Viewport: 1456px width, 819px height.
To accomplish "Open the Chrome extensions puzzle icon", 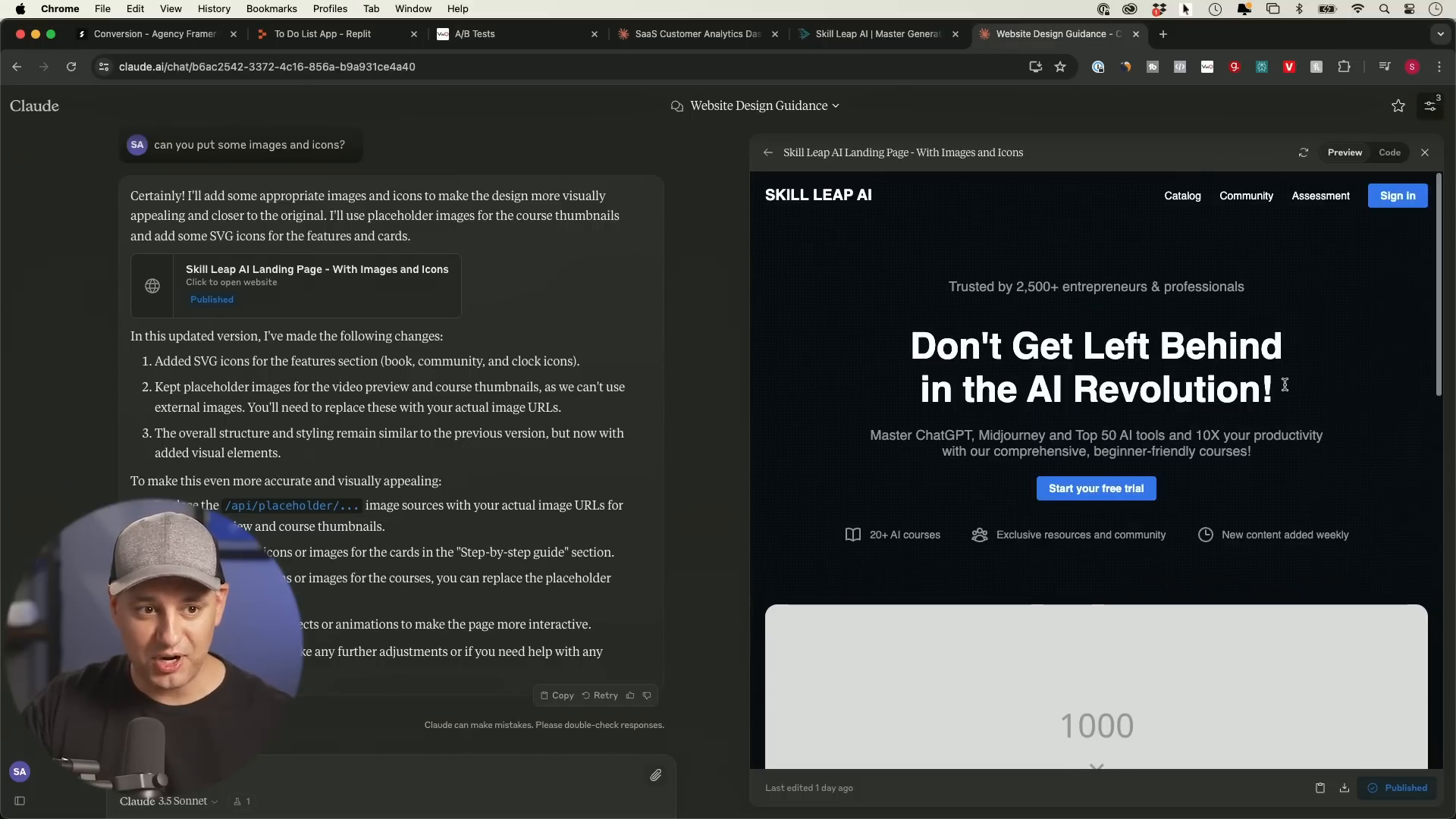I will click(x=1344, y=67).
